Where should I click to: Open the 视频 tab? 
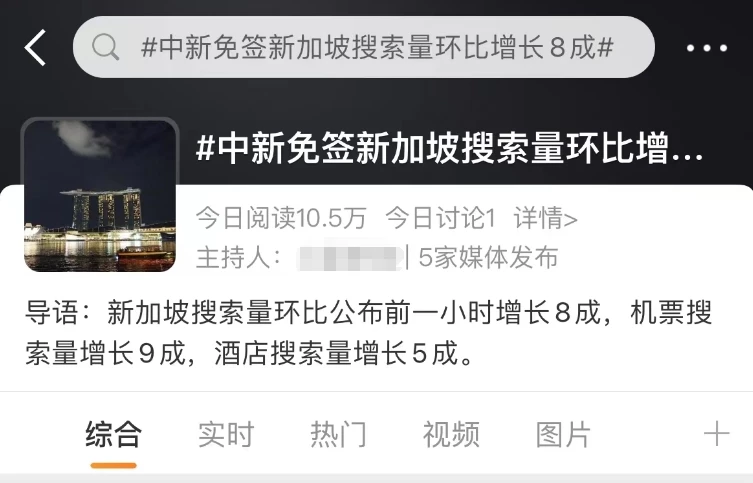451,434
